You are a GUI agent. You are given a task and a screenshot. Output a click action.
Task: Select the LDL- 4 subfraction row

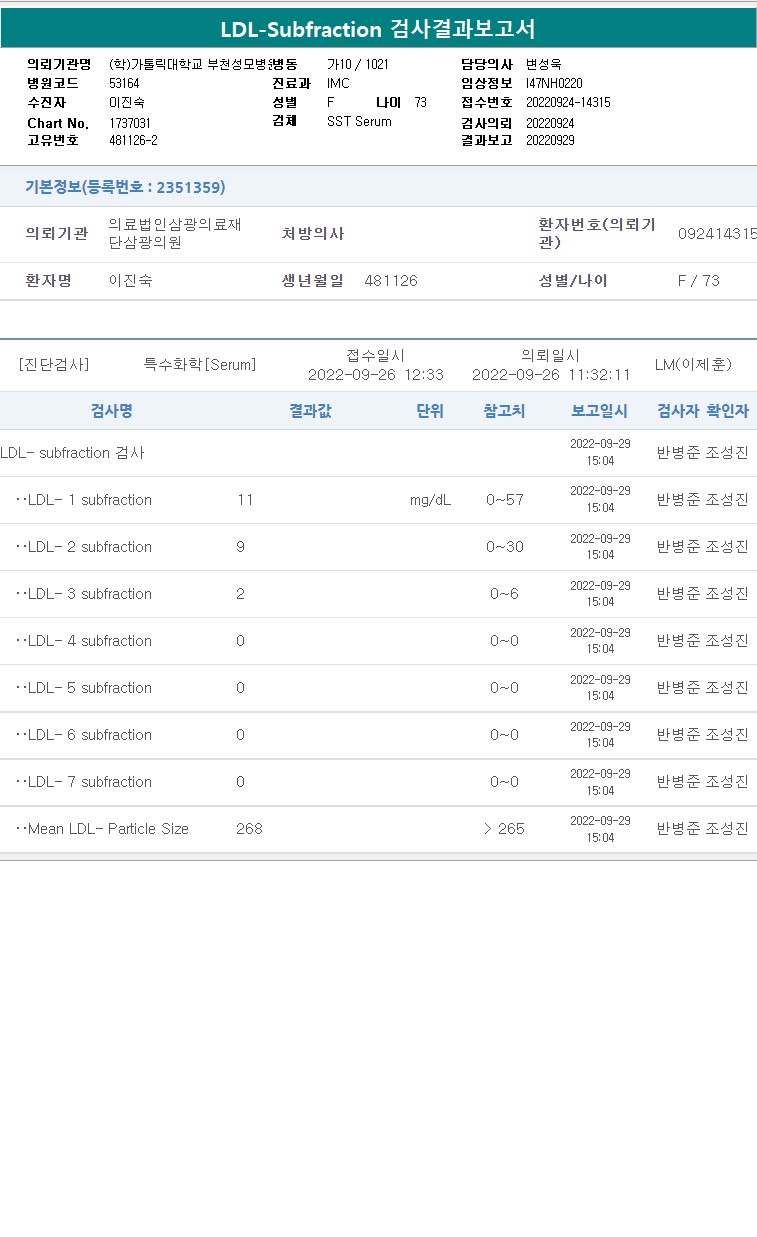click(378, 641)
